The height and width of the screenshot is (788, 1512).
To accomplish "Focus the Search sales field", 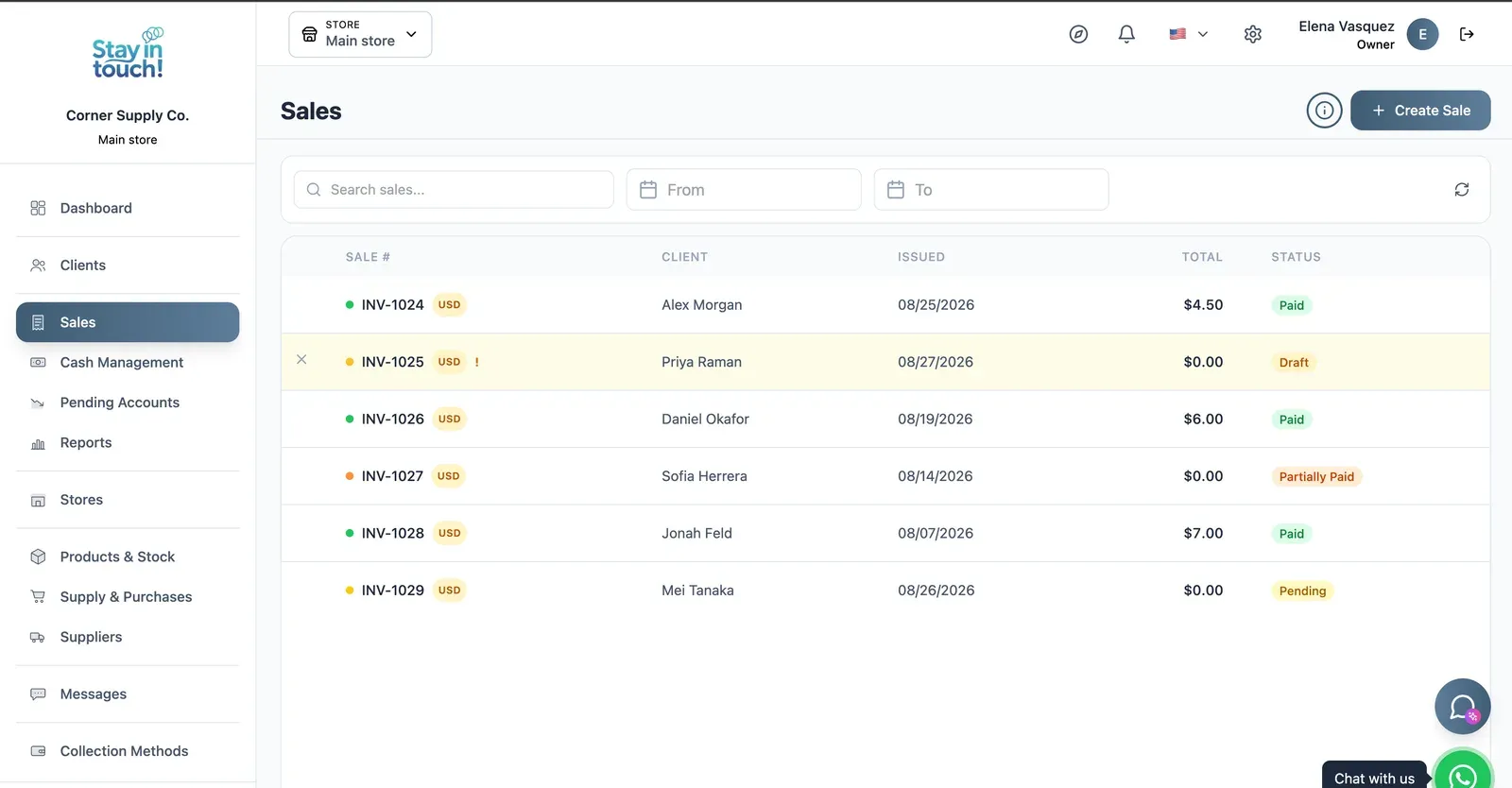I will point(454,190).
